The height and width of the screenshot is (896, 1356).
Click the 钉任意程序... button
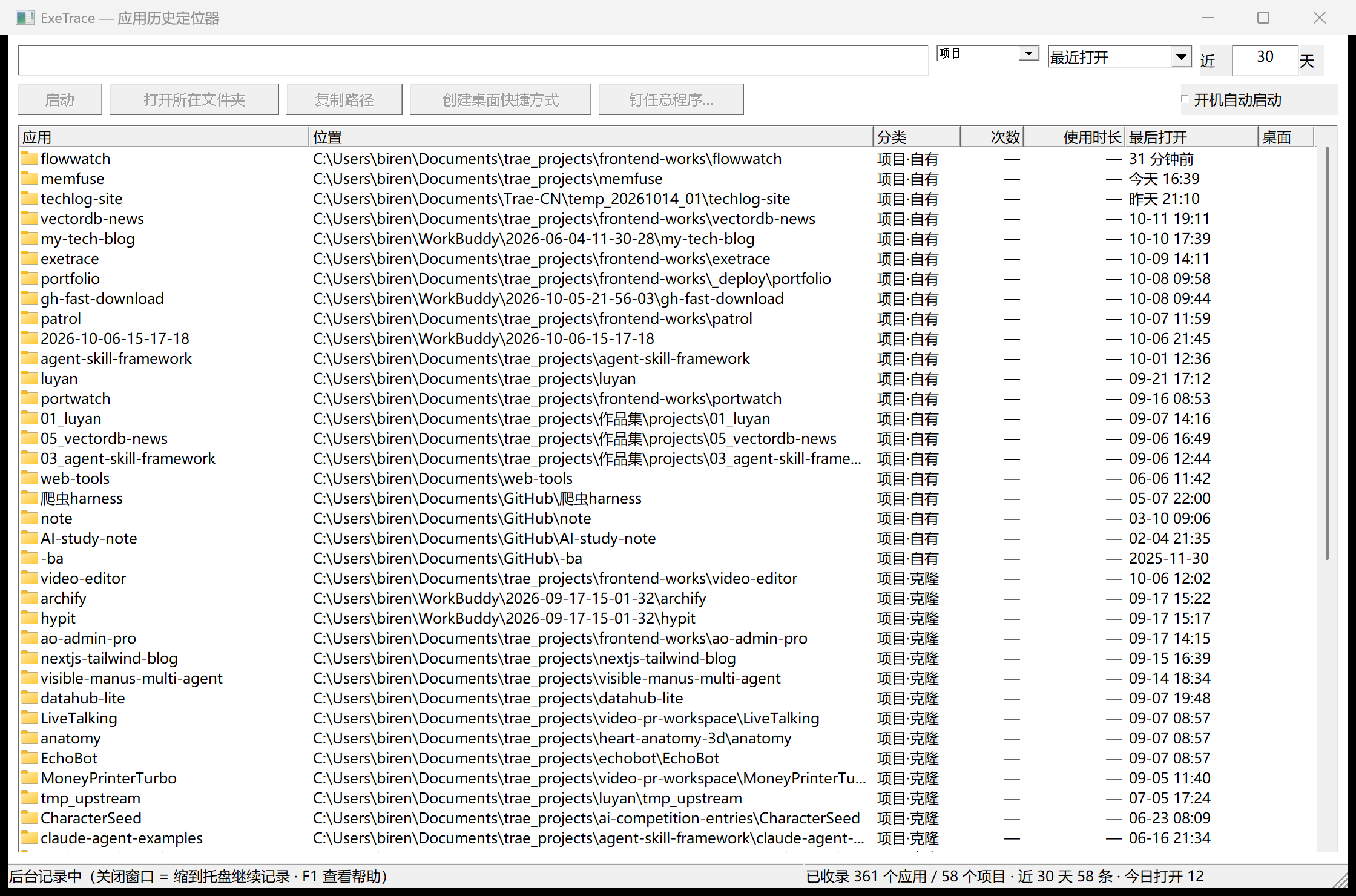pyautogui.click(x=671, y=99)
